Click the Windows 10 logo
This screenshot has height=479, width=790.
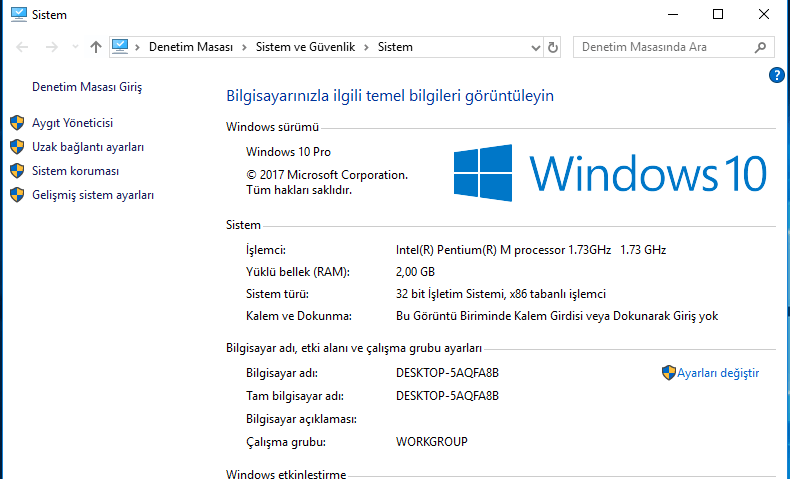(x=610, y=173)
